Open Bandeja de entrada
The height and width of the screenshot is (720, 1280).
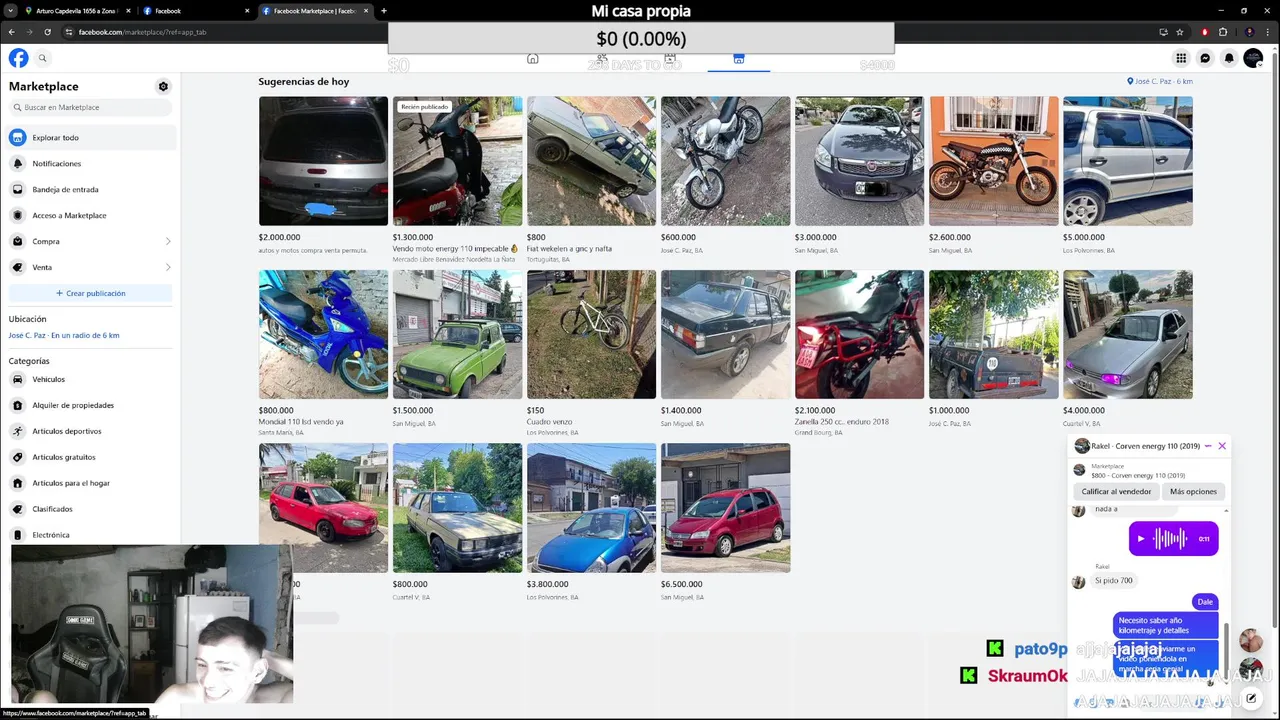pos(90,189)
